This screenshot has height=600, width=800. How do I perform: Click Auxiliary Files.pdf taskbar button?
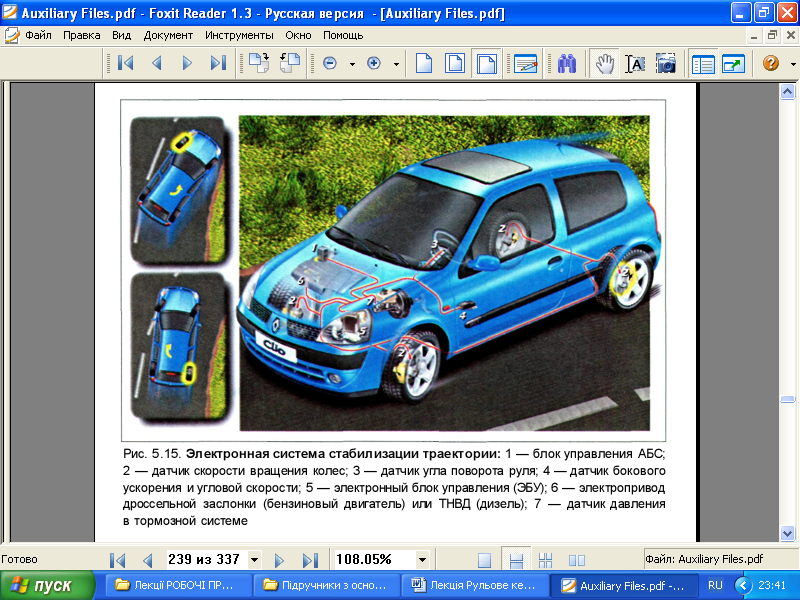(624, 585)
